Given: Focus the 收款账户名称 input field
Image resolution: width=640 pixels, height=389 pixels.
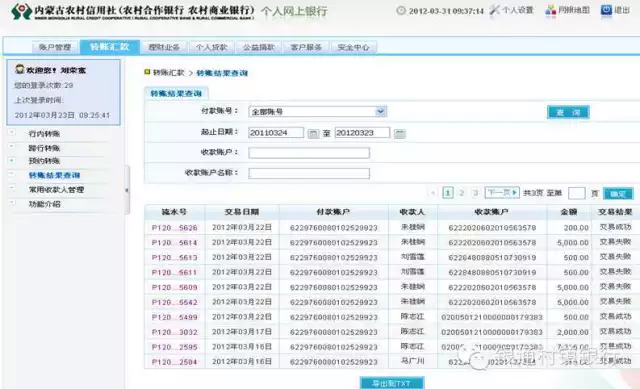Looking at the screenshot, I should [x=309, y=173].
